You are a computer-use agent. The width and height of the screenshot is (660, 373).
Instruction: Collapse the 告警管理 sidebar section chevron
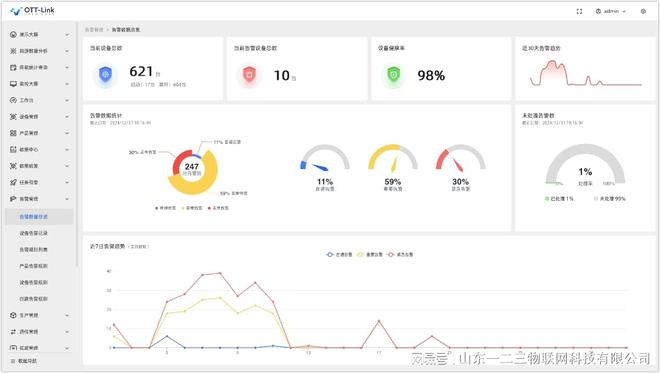[67, 199]
